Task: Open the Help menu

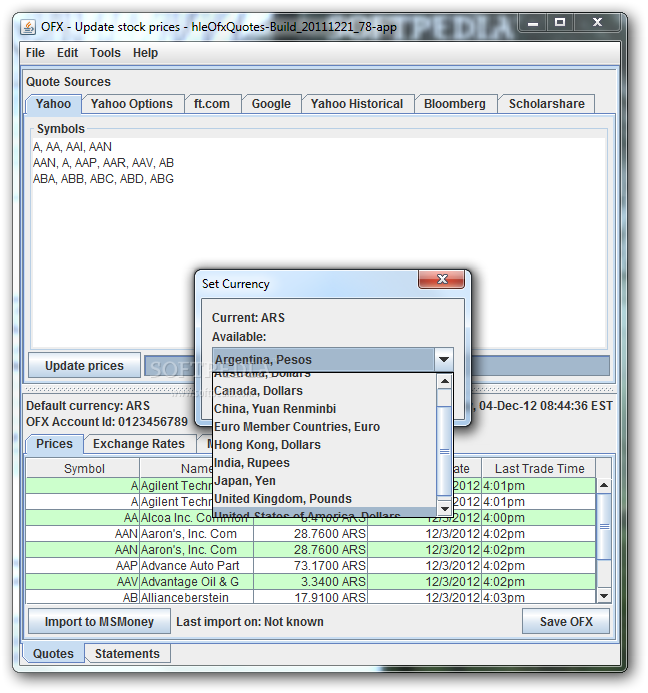Action: 145,53
